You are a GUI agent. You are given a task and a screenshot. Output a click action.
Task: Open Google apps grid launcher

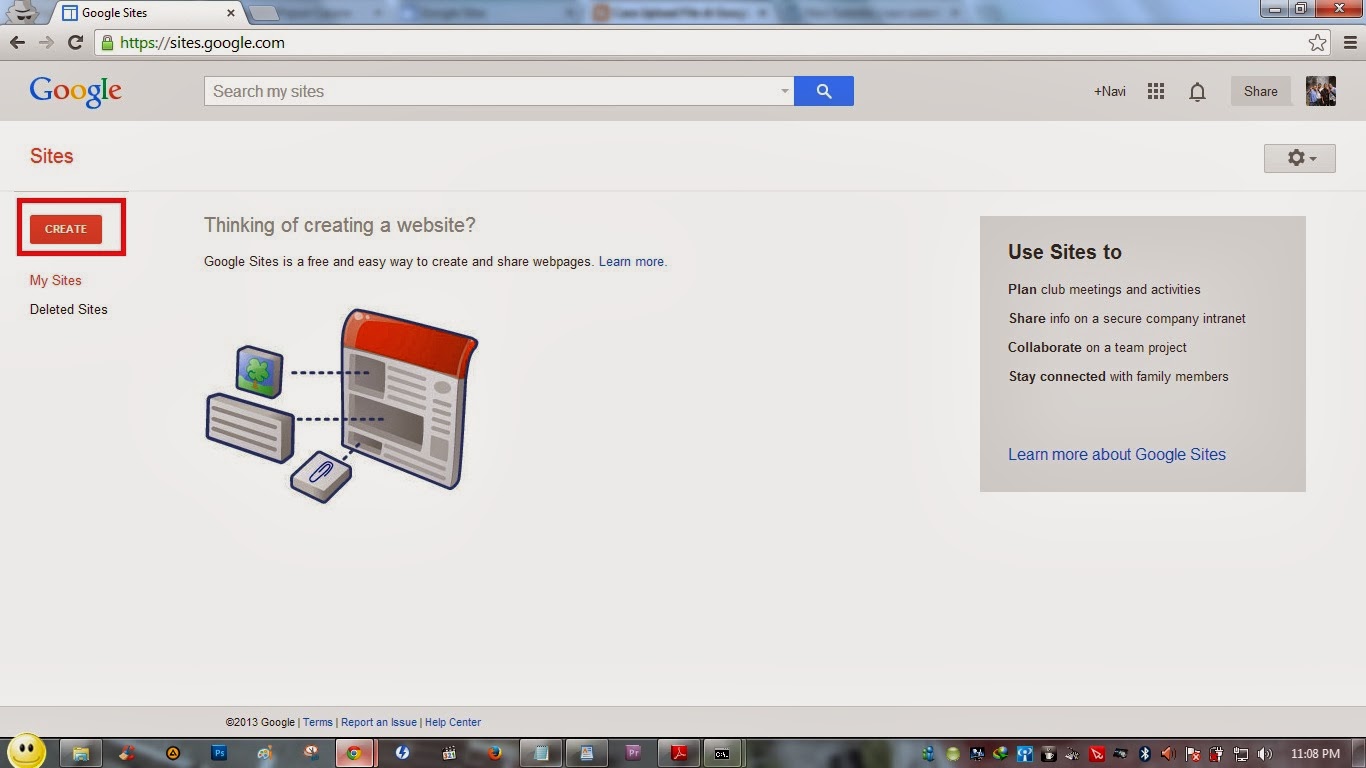(1155, 91)
